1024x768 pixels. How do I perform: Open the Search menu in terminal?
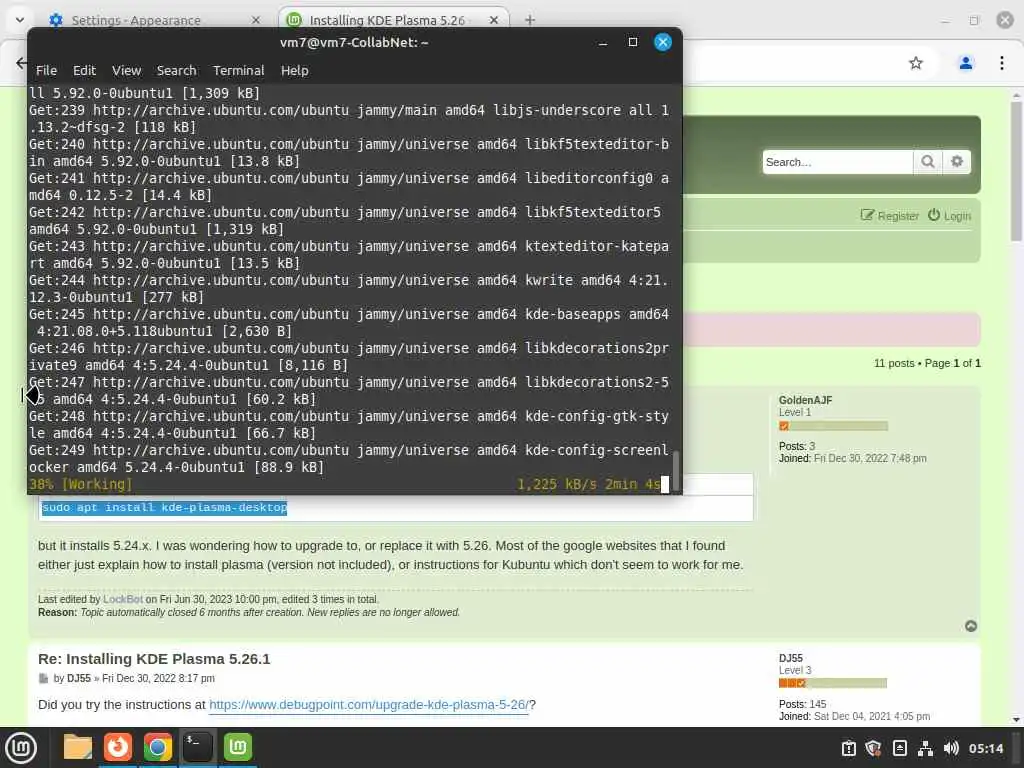coord(176,71)
